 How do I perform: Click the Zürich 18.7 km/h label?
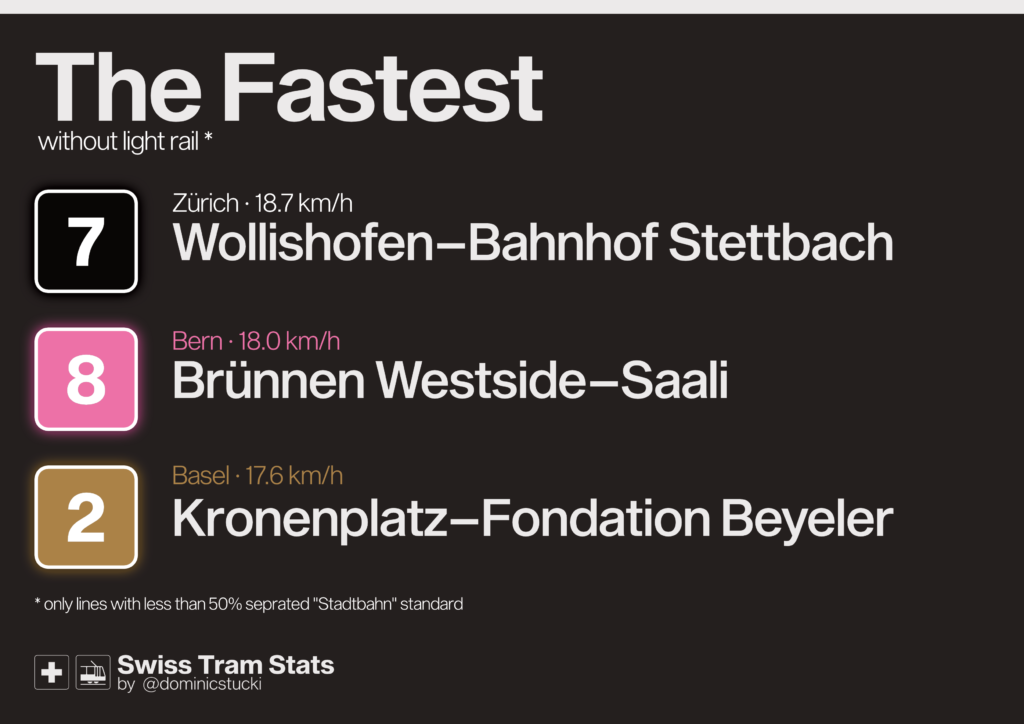coord(262,204)
